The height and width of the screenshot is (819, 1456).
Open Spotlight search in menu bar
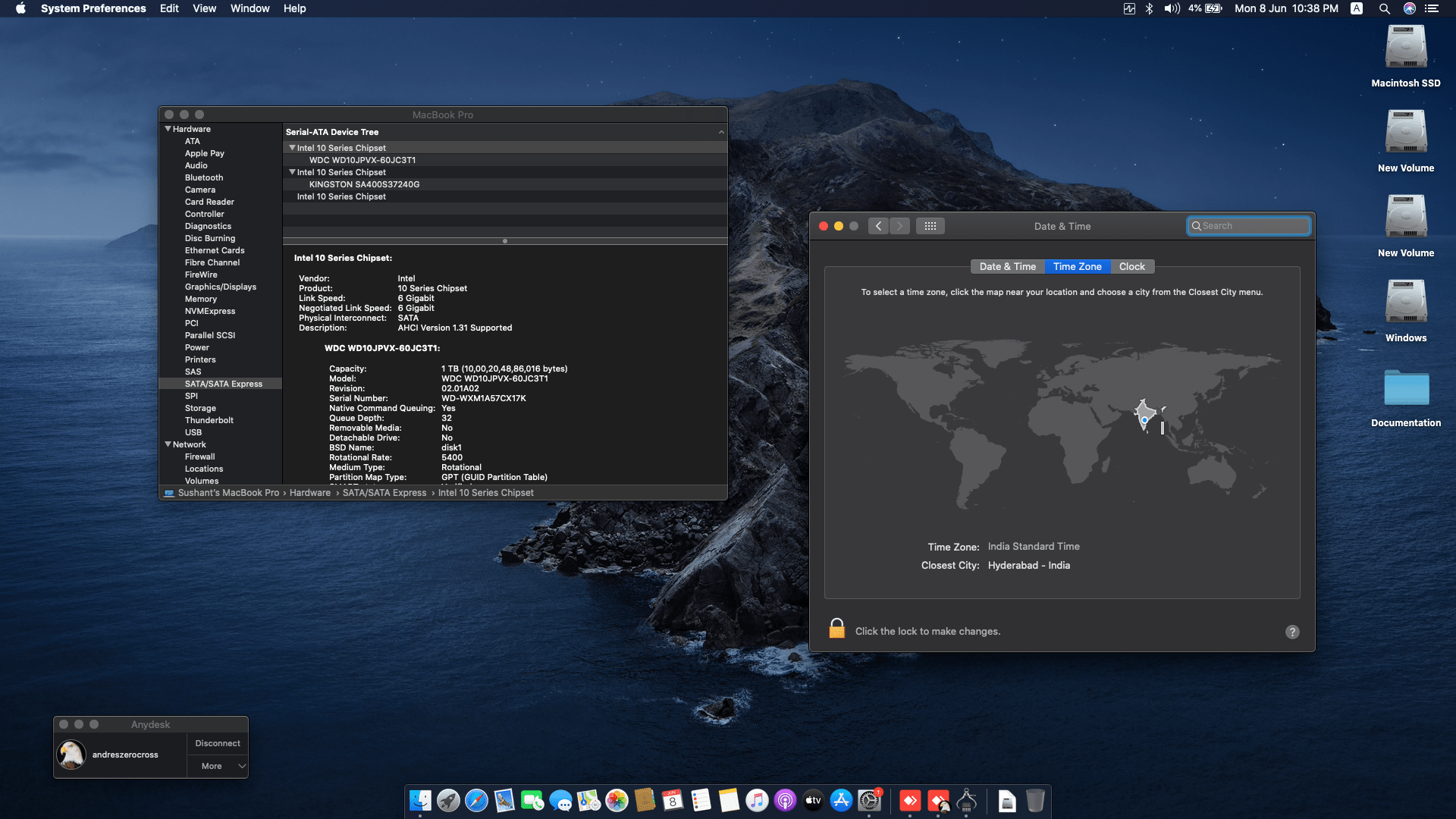(x=1384, y=8)
